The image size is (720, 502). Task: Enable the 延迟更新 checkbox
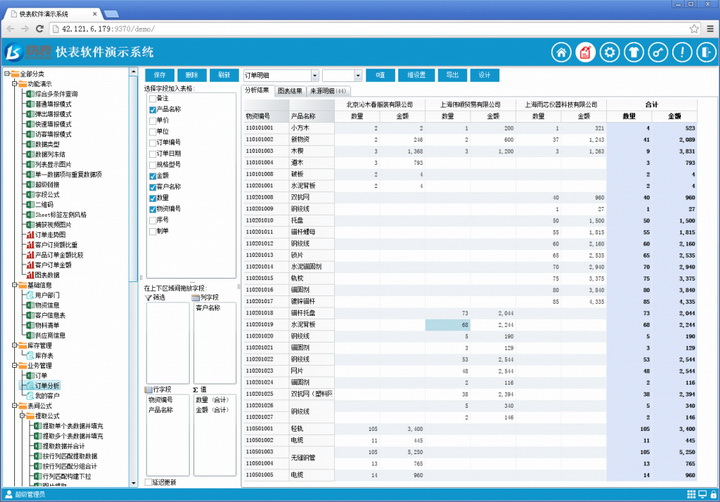pos(148,482)
